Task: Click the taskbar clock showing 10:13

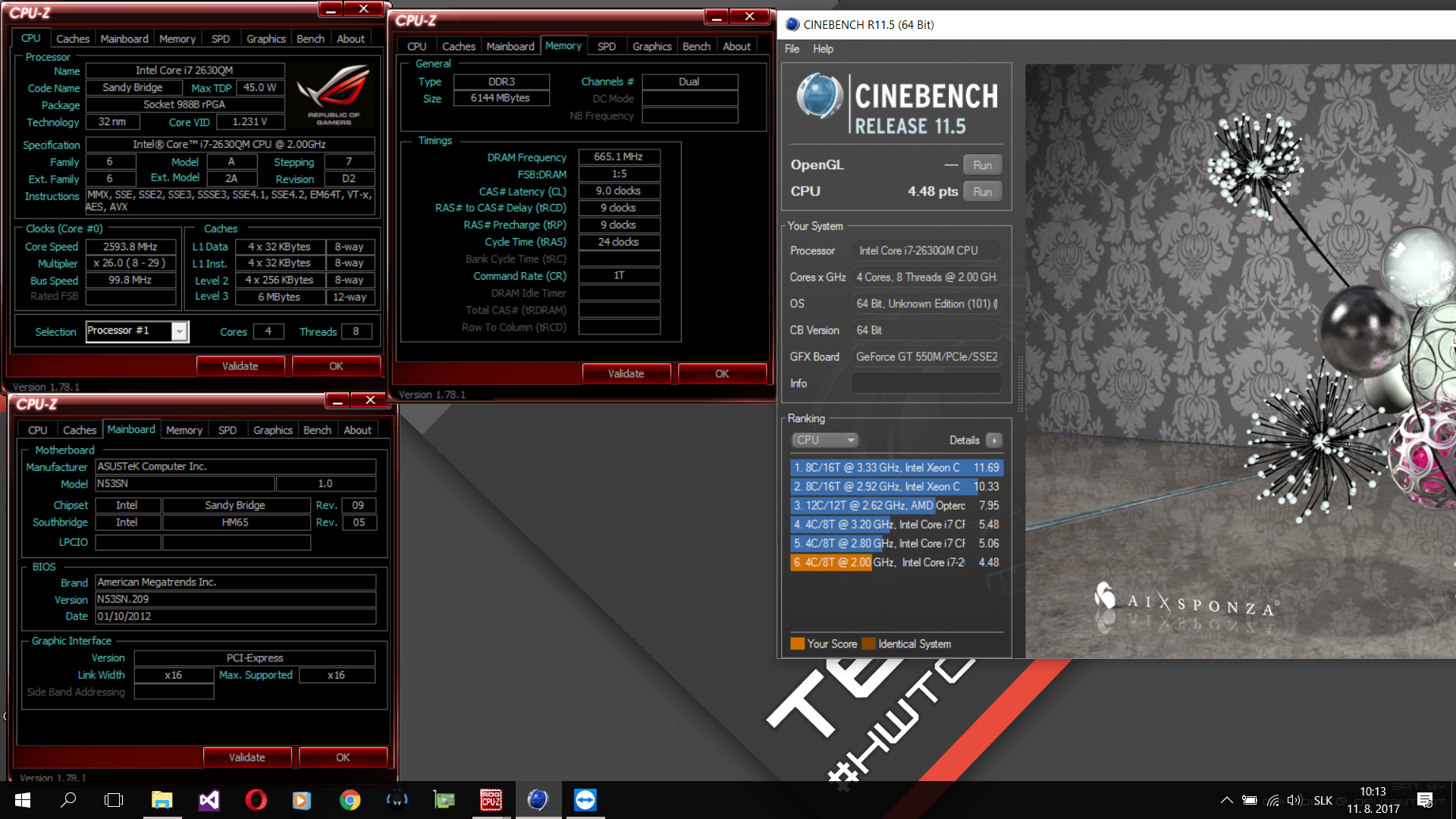Action: (1373, 800)
